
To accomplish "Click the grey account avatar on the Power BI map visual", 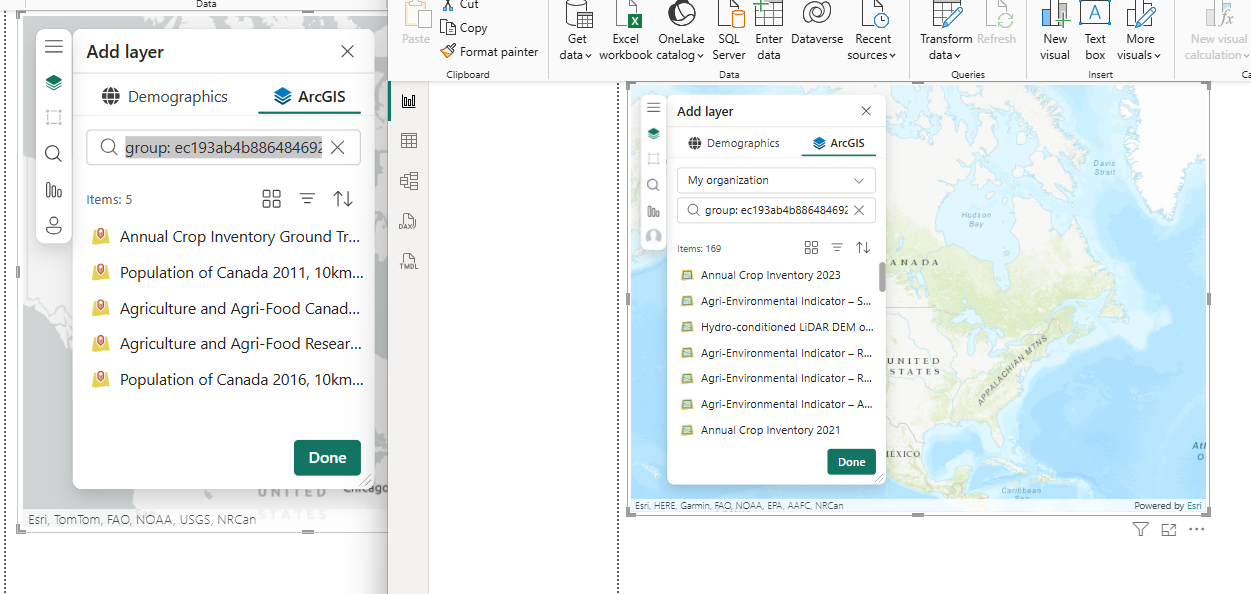I will [654, 237].
